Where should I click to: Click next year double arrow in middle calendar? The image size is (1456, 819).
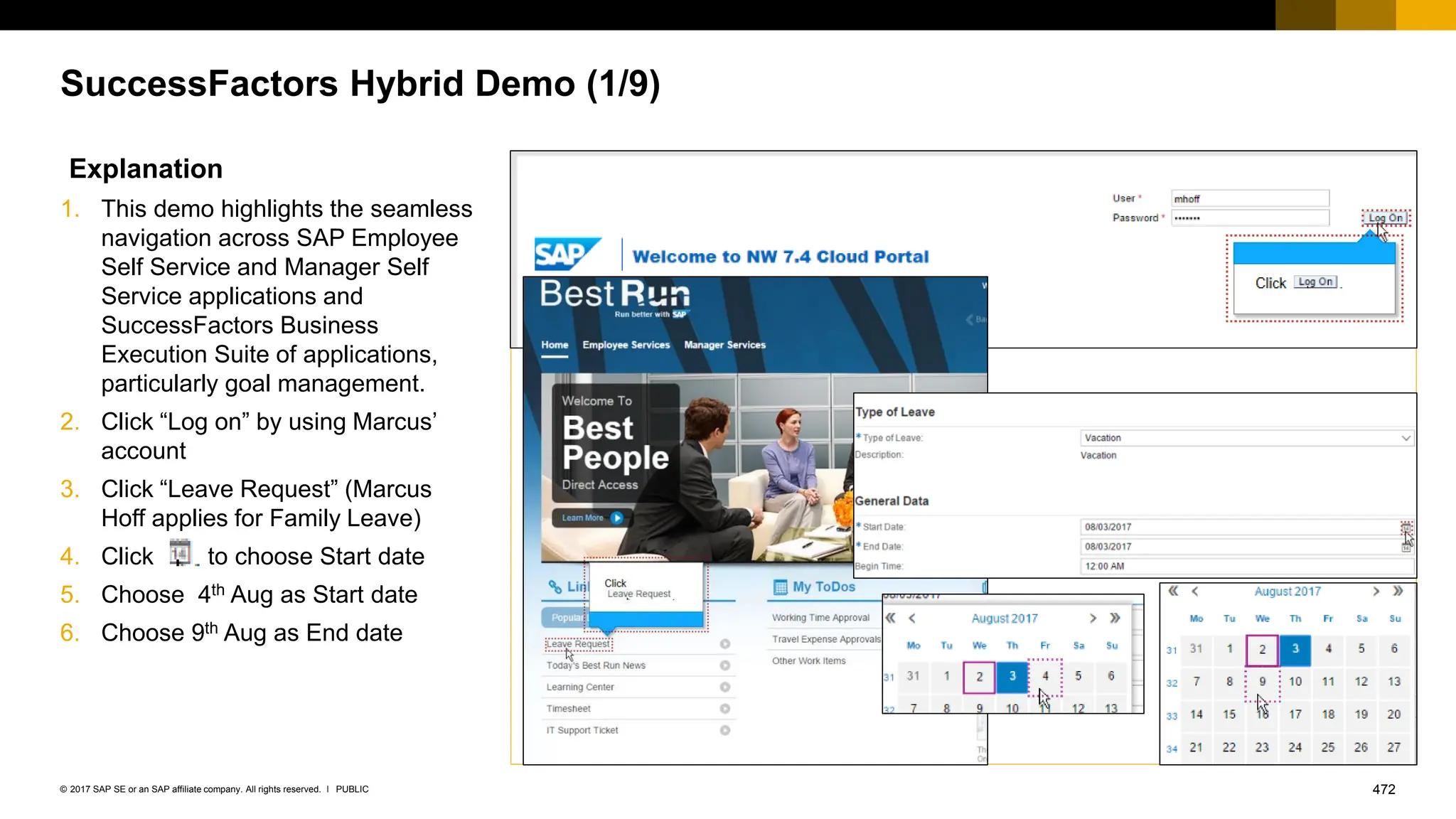click(1115, 618)
